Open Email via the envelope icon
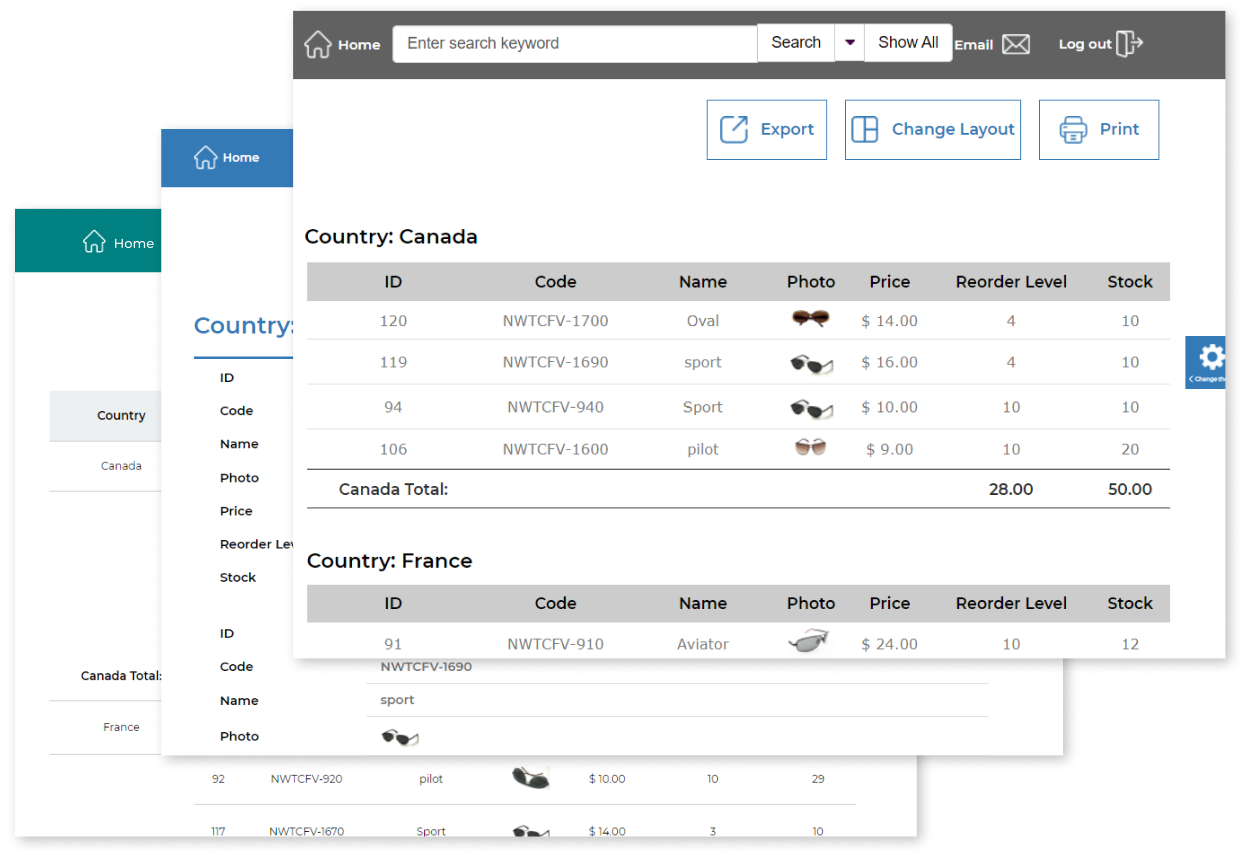This screenshot has width=1244, height=855. 1016,44
